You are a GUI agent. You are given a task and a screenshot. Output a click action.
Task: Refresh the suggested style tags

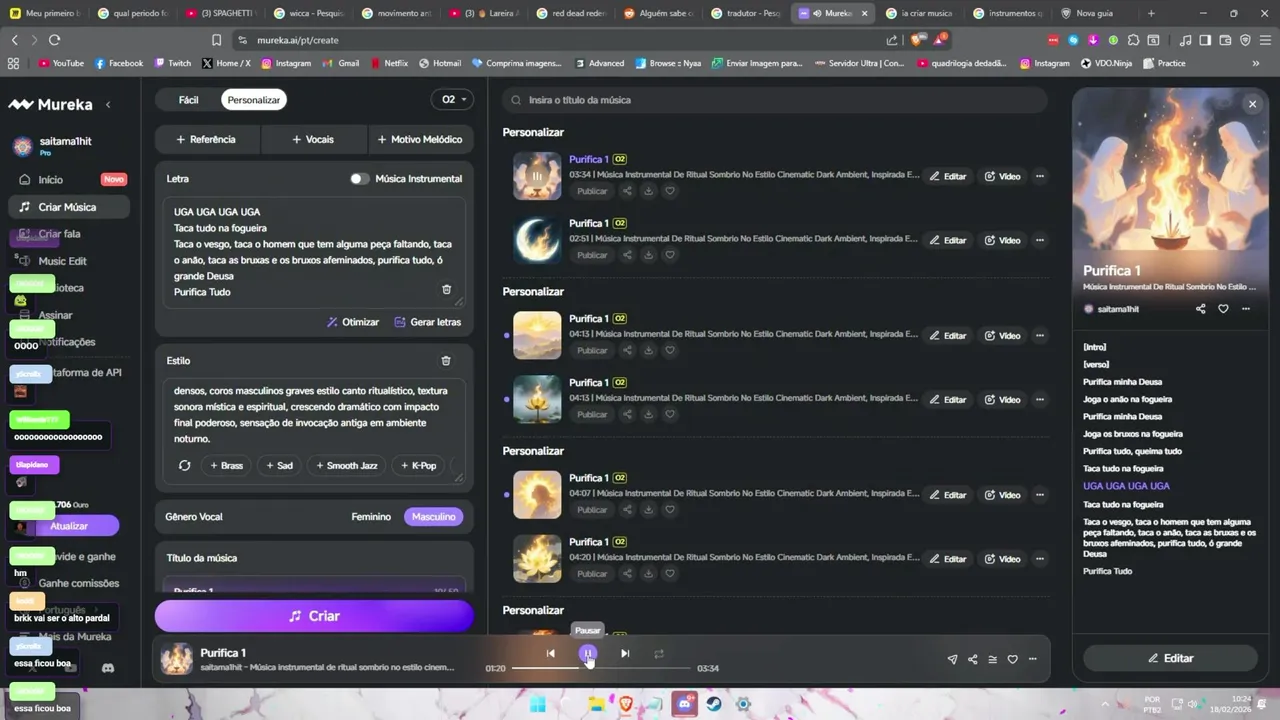click(x=184, y=466)
